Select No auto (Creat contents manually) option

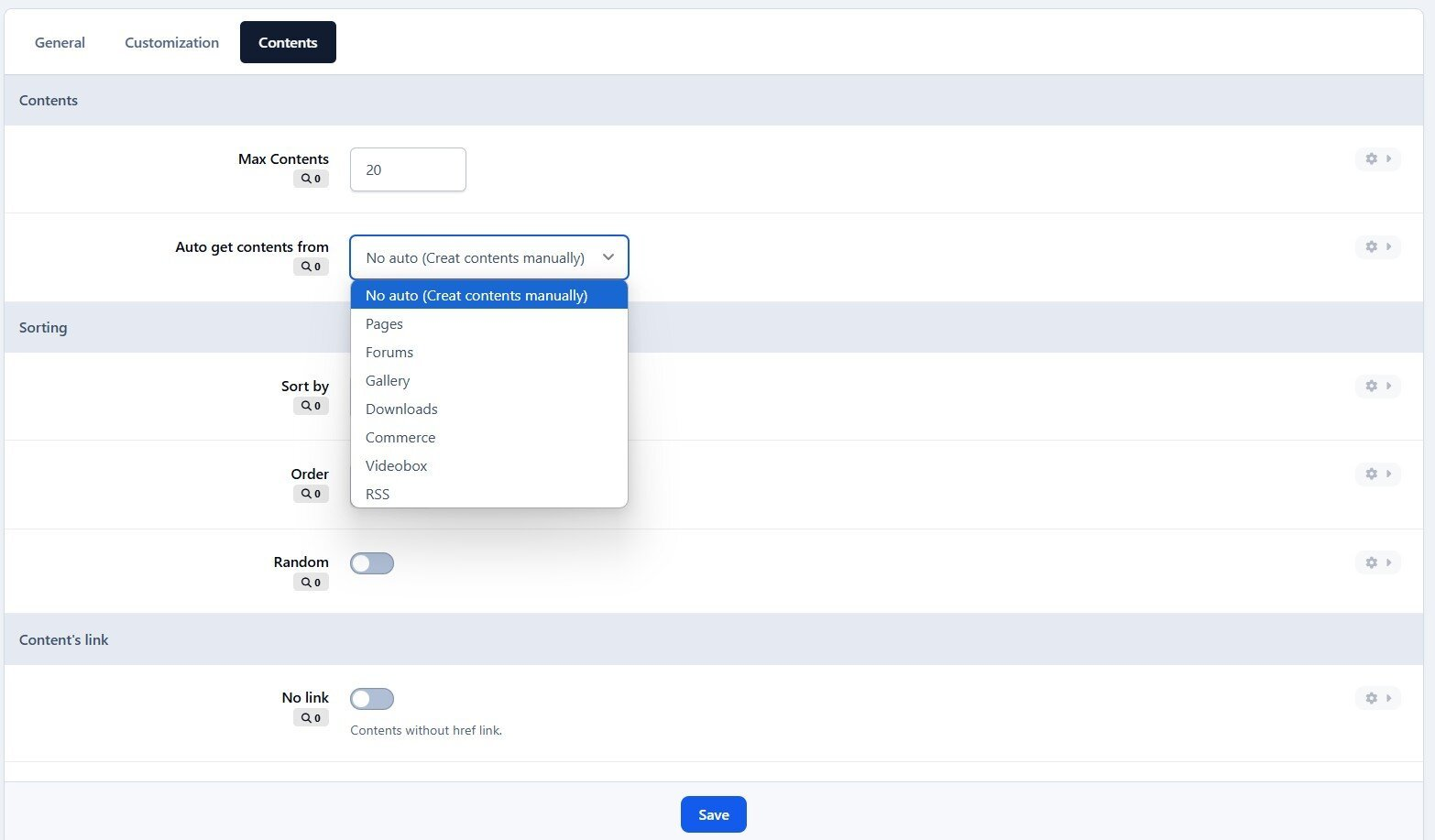[489, 295]
